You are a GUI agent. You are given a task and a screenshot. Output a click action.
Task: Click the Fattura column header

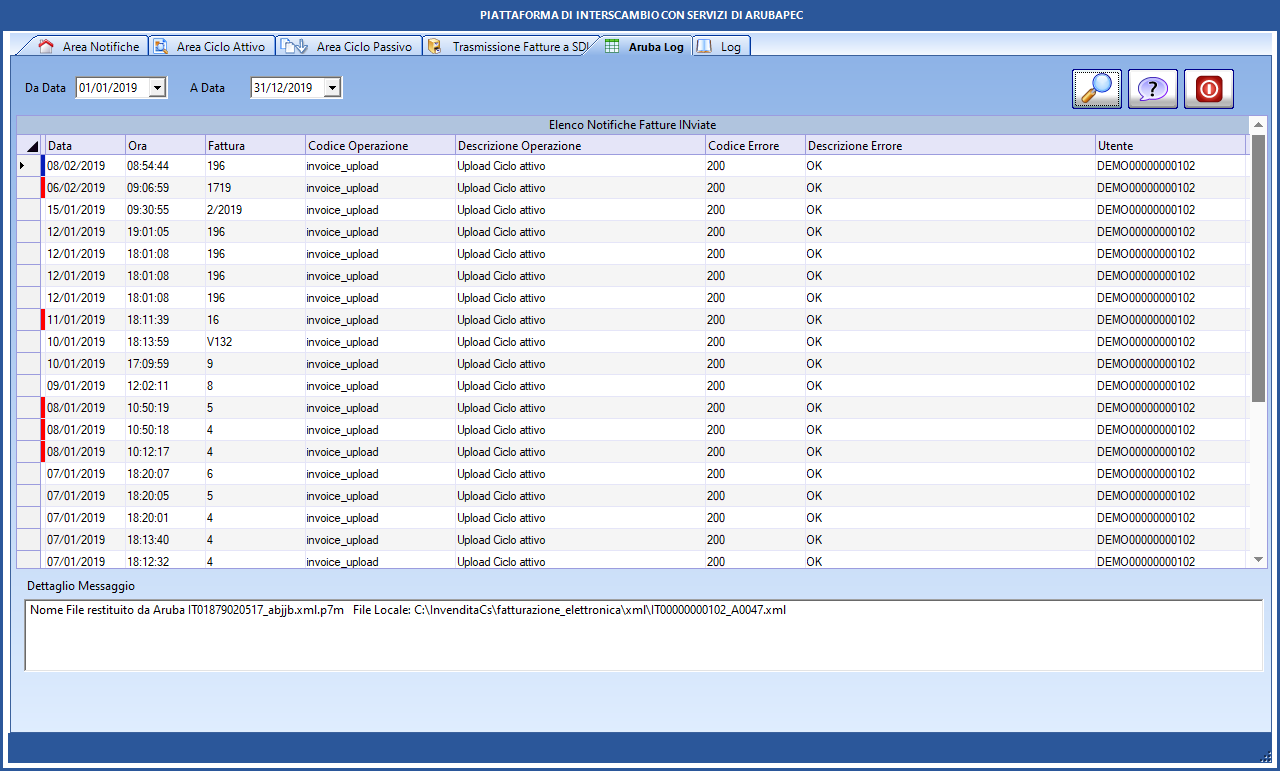point(255,146)
